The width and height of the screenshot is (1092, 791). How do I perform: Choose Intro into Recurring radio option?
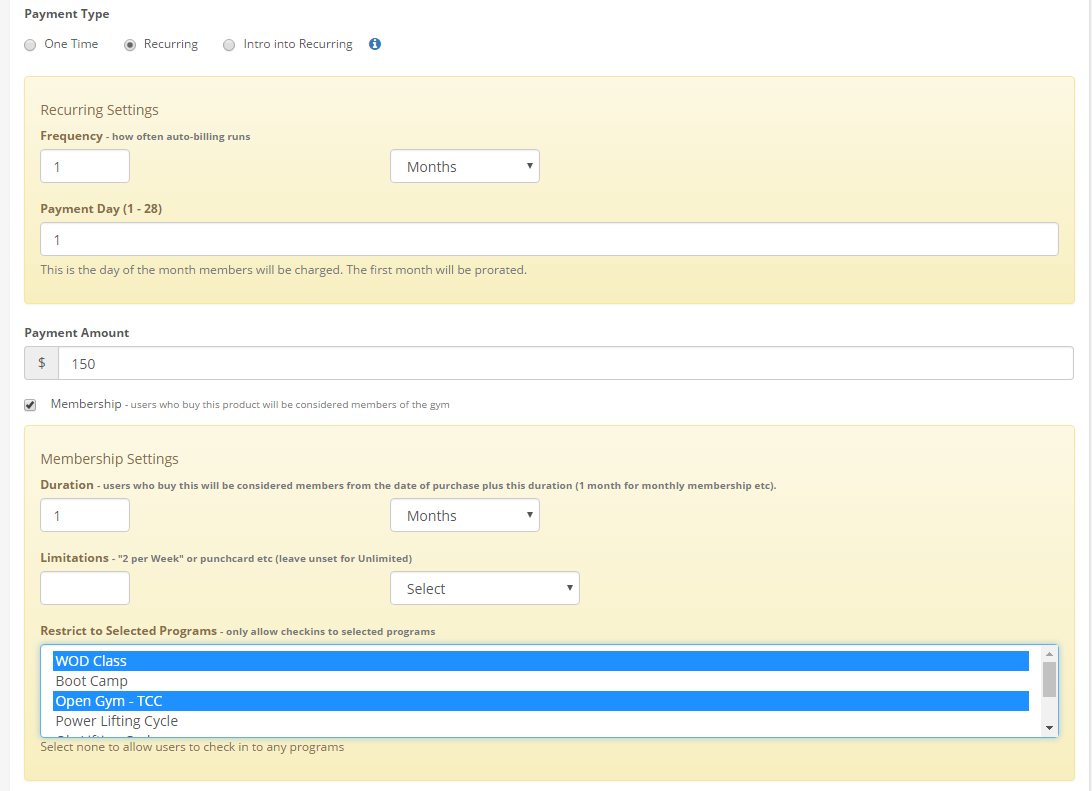229,45
